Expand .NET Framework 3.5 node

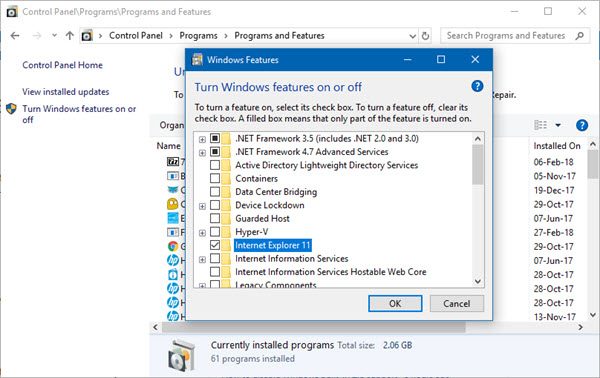(202, 140)
